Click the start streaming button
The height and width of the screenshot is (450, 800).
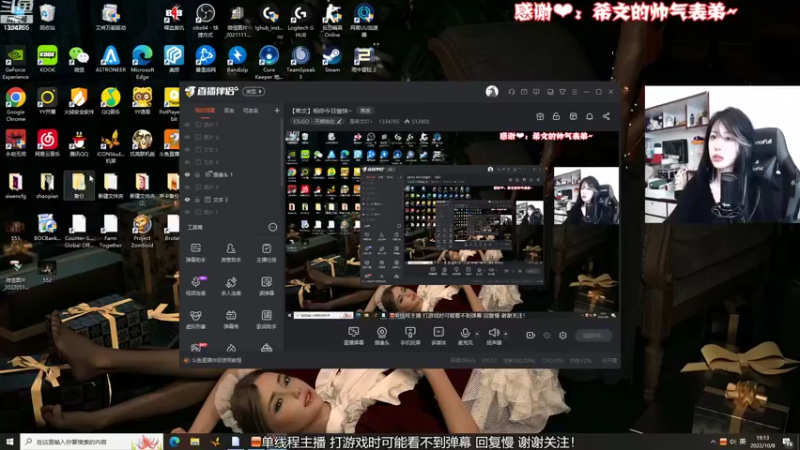[x=594, y=335]
